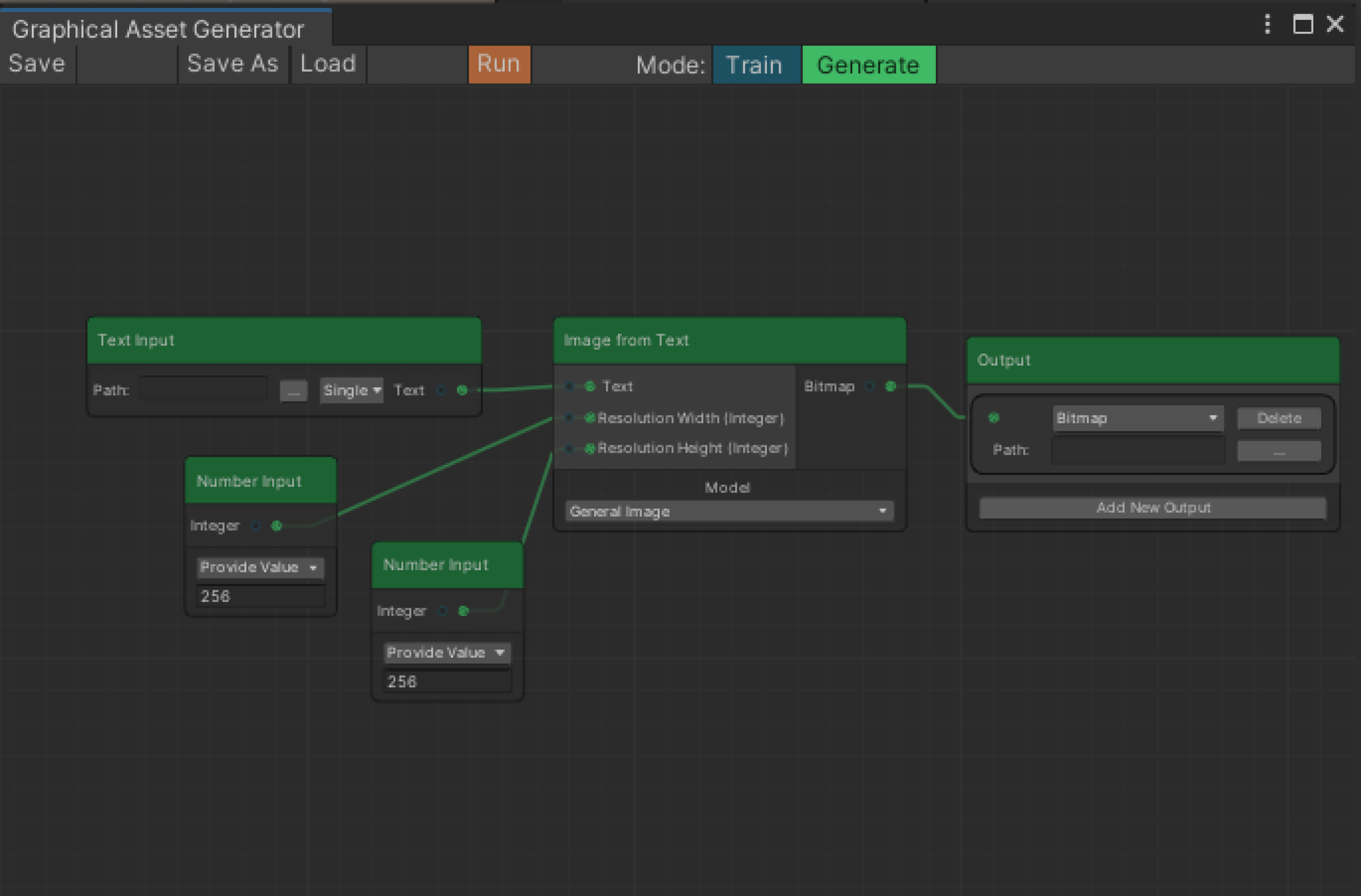Click the Resolution Width input port
The height and width of the screenshot is (896, 1361).
(x=589, y=418)
